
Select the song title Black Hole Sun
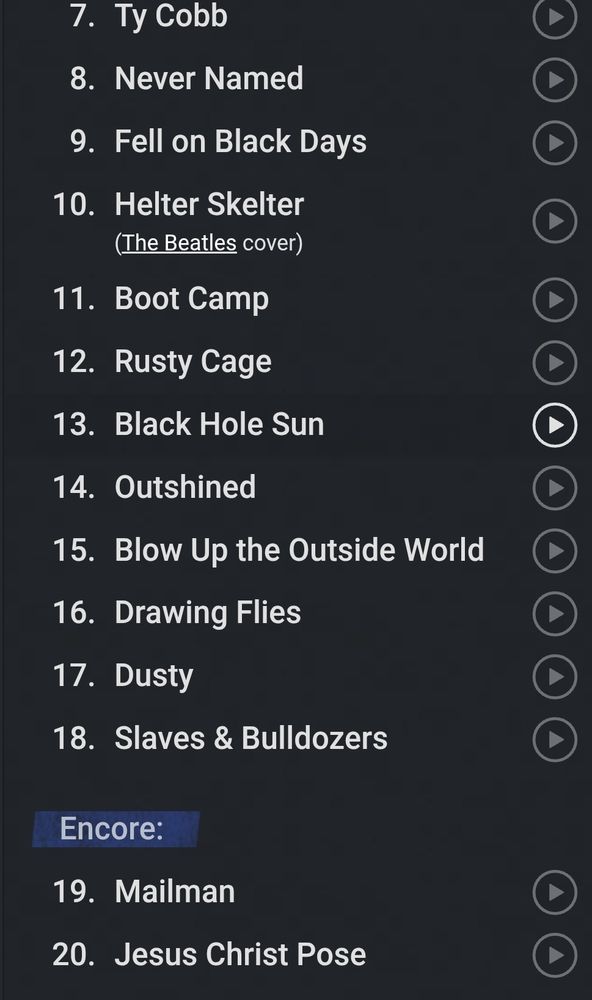(x=219, y=424)
